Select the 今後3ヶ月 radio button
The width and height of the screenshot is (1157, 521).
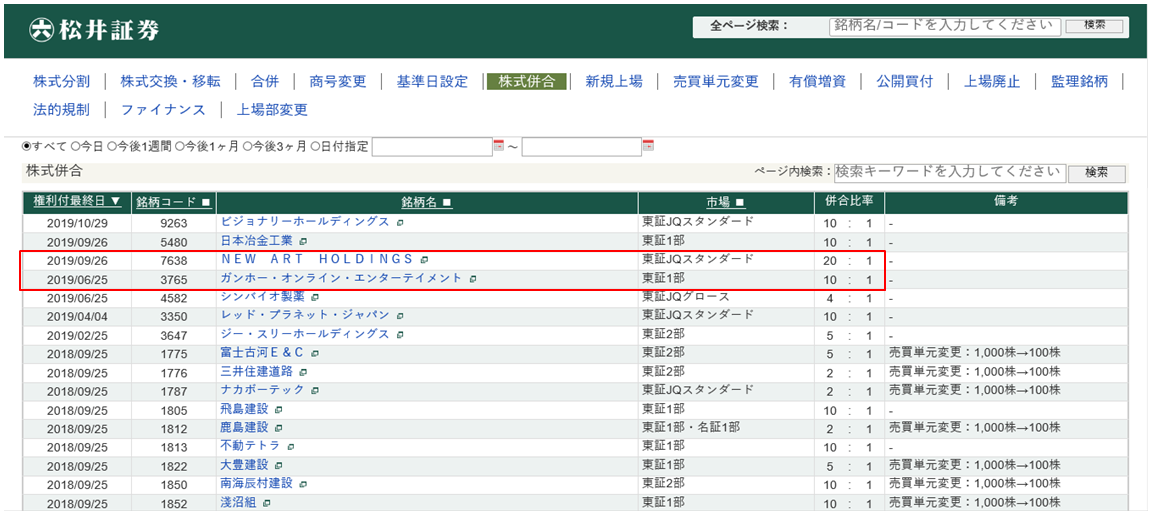tap(248, 146)
